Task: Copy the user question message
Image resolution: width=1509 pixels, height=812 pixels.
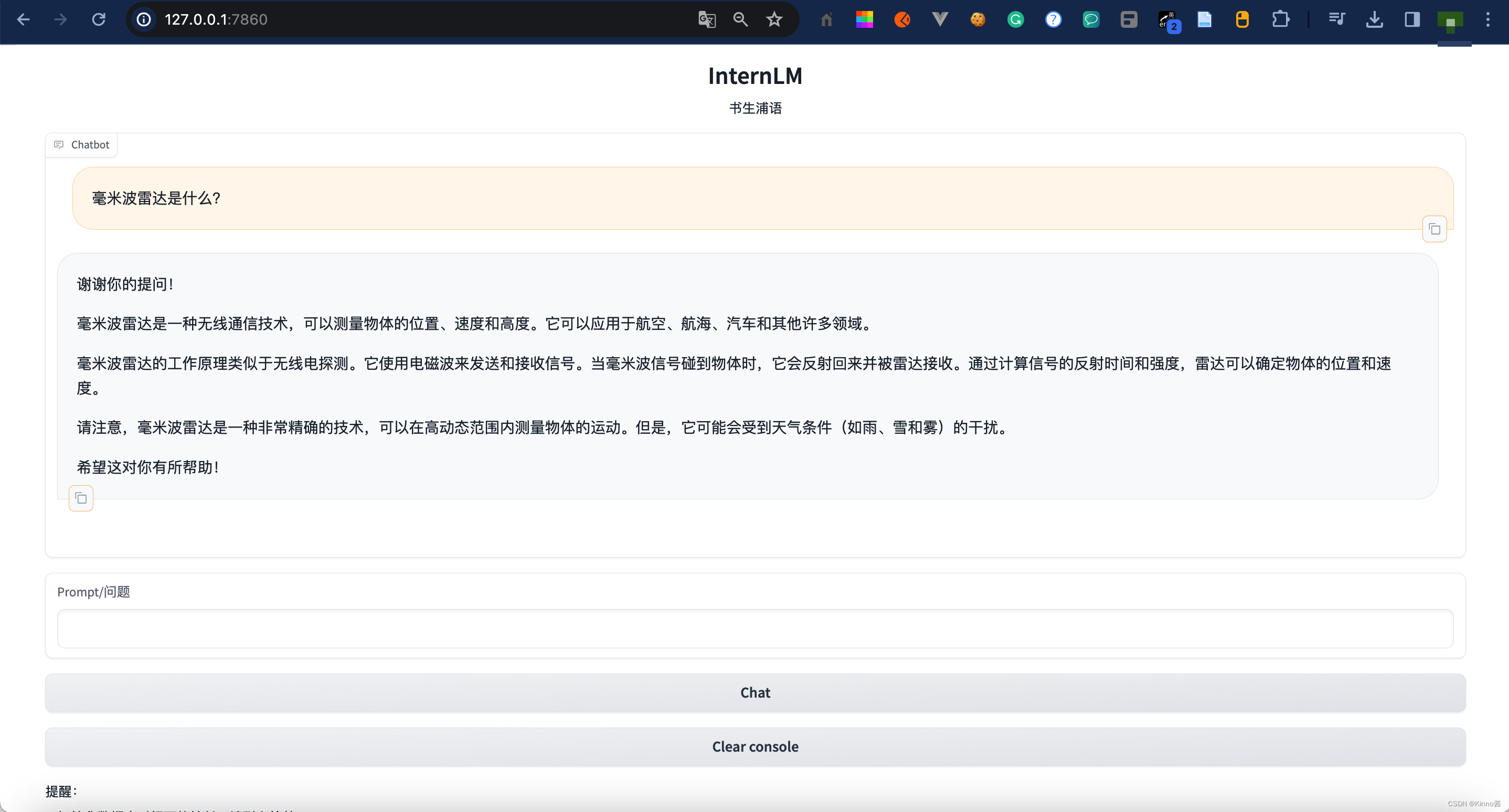Action: pyautogui.click(x=1434, y=229)
